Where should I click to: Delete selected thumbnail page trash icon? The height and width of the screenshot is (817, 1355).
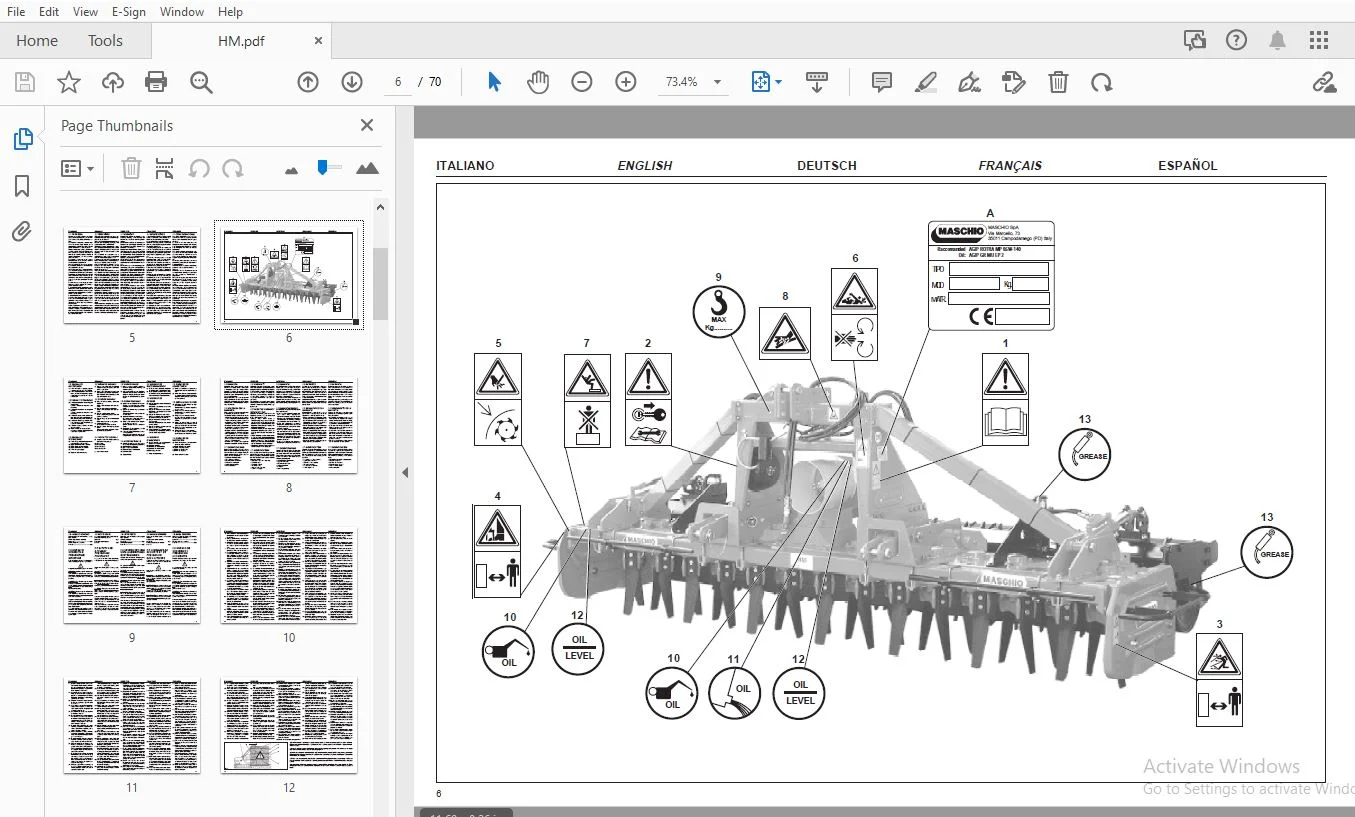[131, 168]
